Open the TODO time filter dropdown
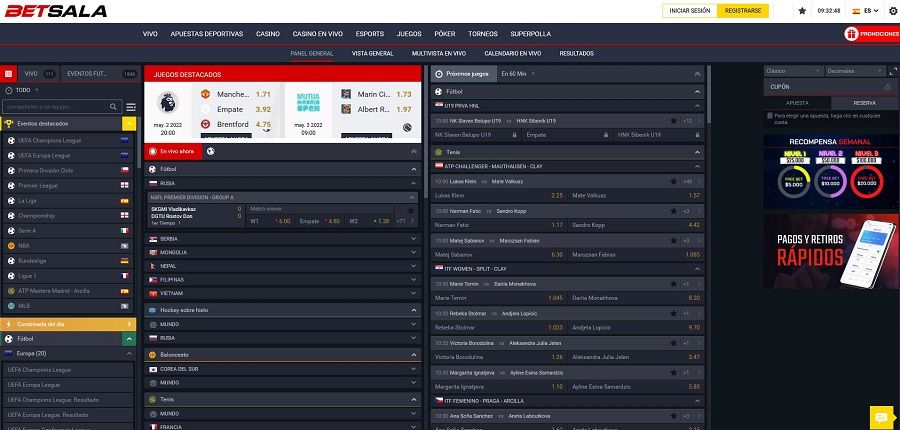The height and width of the screenshot is (430, 900). (x=21, y=90)
